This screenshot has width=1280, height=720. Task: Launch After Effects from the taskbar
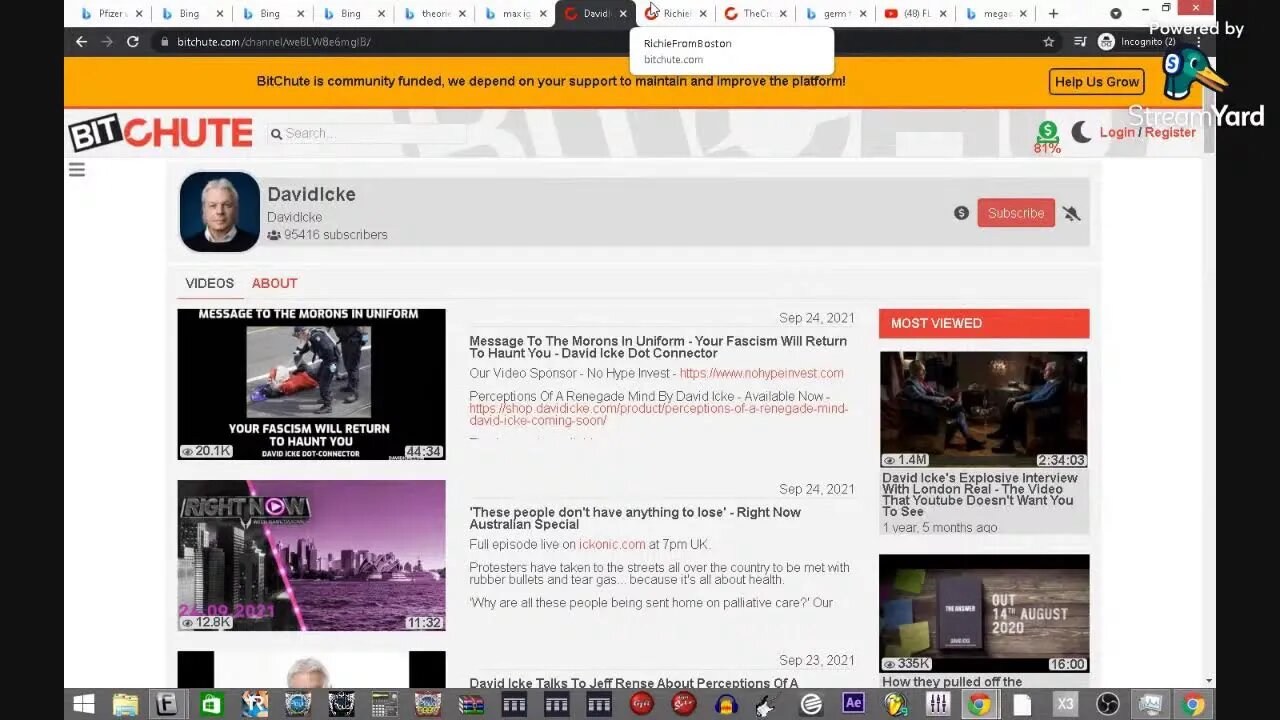pos(853,704)
